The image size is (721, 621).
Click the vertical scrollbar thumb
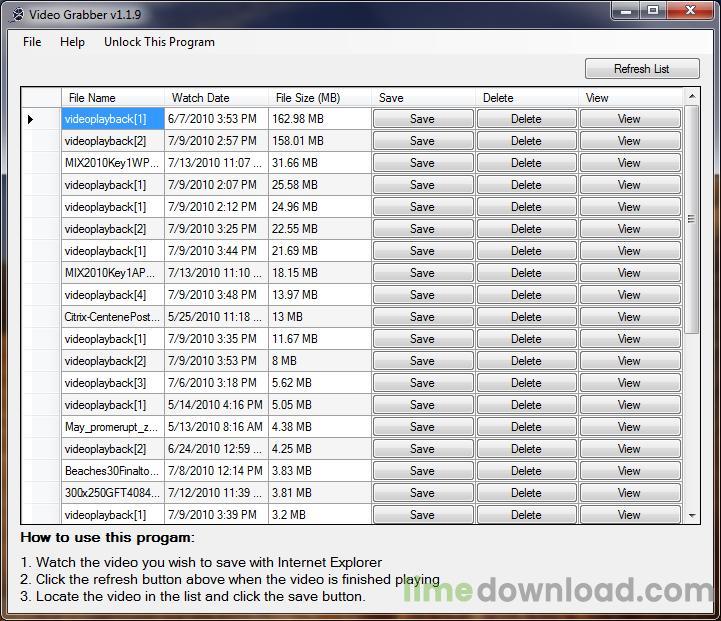pos(692,218)
